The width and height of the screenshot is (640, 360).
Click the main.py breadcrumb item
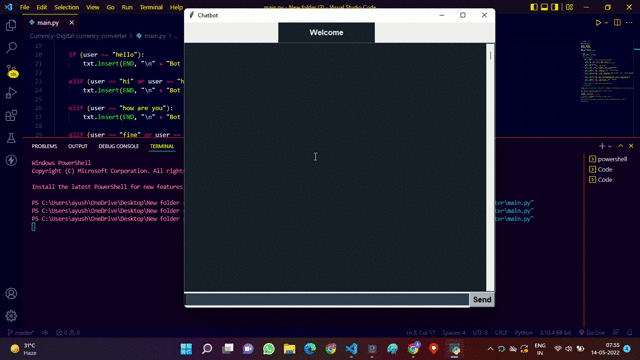[x=151, y=36]
